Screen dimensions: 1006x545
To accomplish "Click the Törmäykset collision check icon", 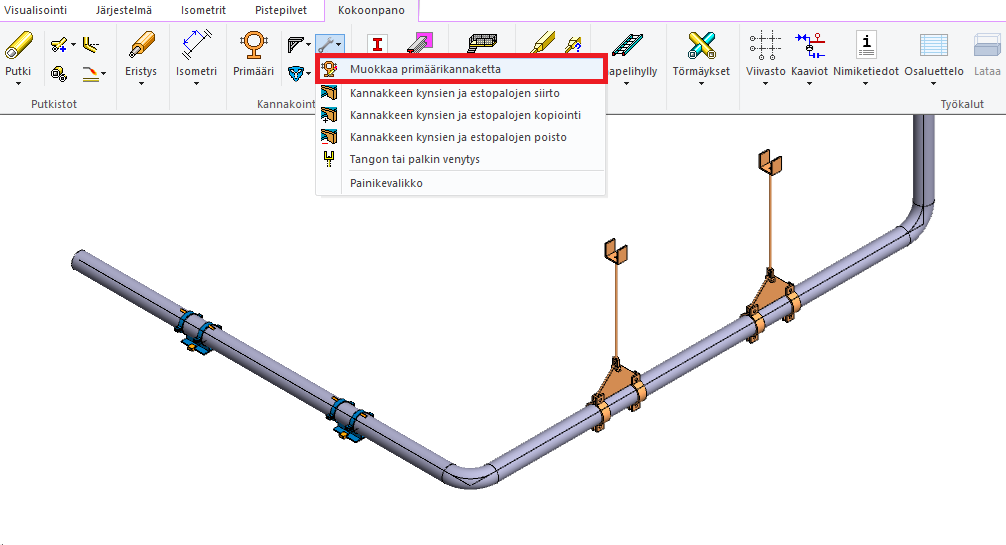I will 701,46.
